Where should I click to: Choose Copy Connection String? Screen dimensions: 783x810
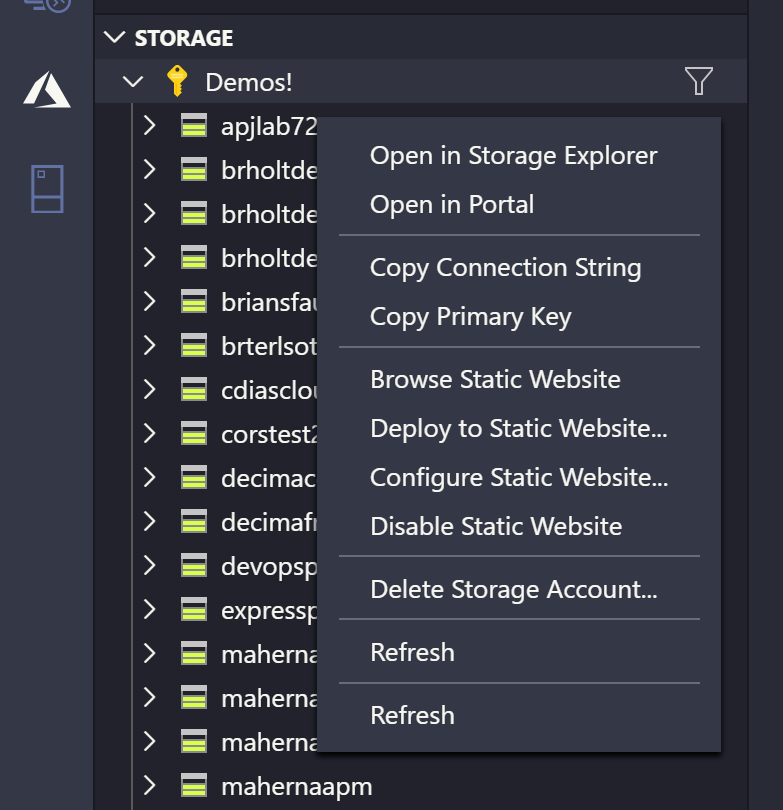[505, 267]
